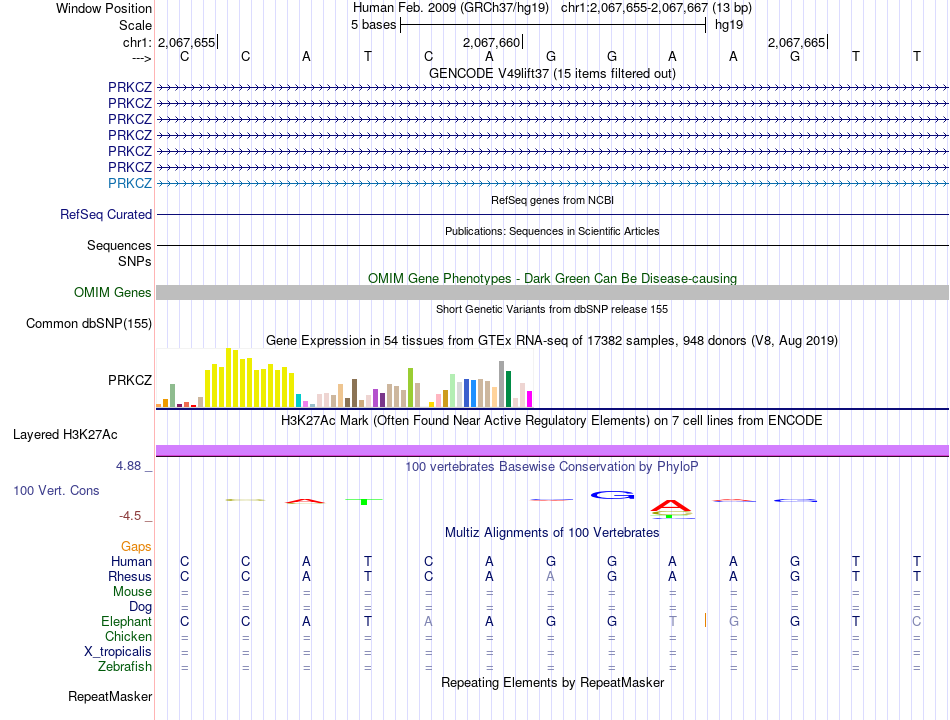
Task: Click the X_tropicalis species label
Action: tap(118, 652)
